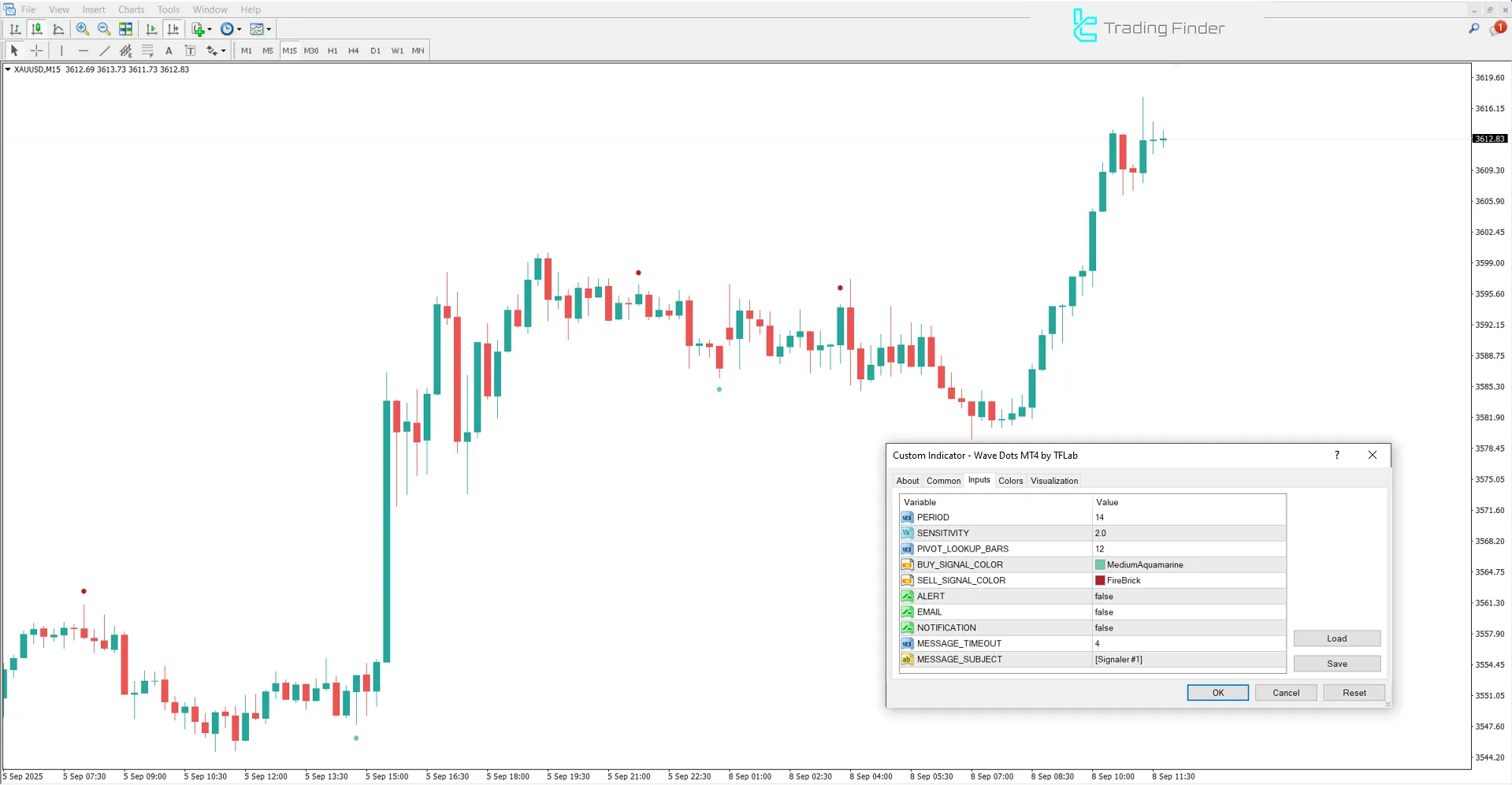The image size is (1512, 785).
Task: Tile chart windows with the arrange icon
Action: [x=125, y=29]
